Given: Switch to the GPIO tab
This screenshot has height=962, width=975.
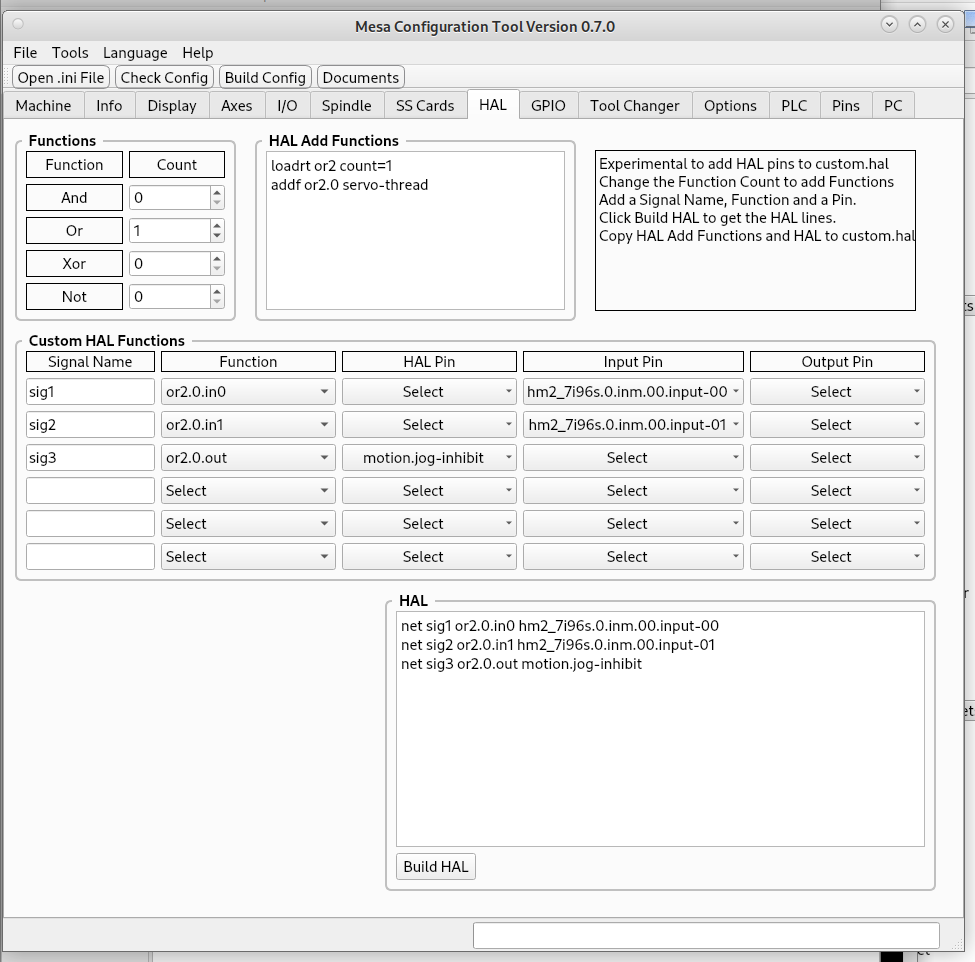Looking at the screenshot, I should point(548,106).
